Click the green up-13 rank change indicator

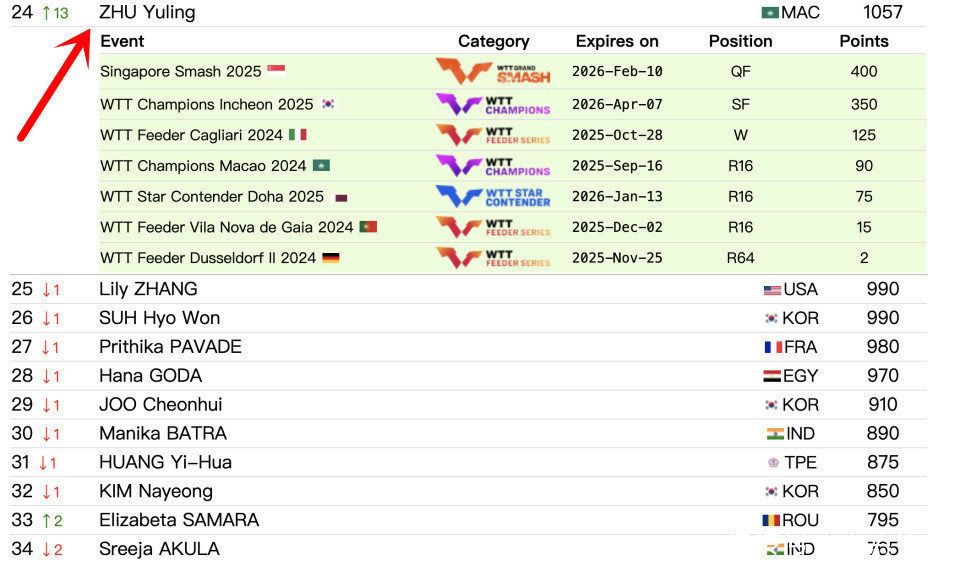[55, 13]
